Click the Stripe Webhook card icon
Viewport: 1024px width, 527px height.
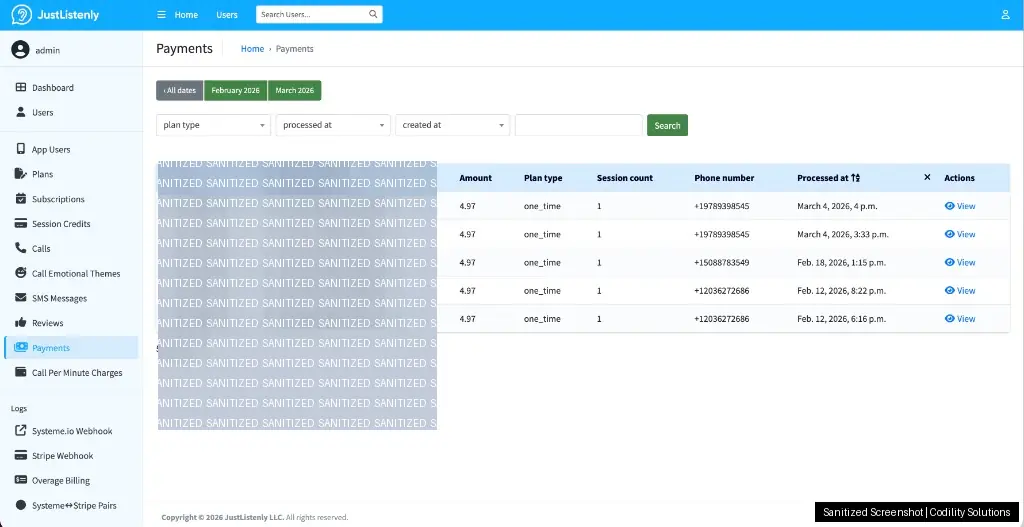pos(21,455)
